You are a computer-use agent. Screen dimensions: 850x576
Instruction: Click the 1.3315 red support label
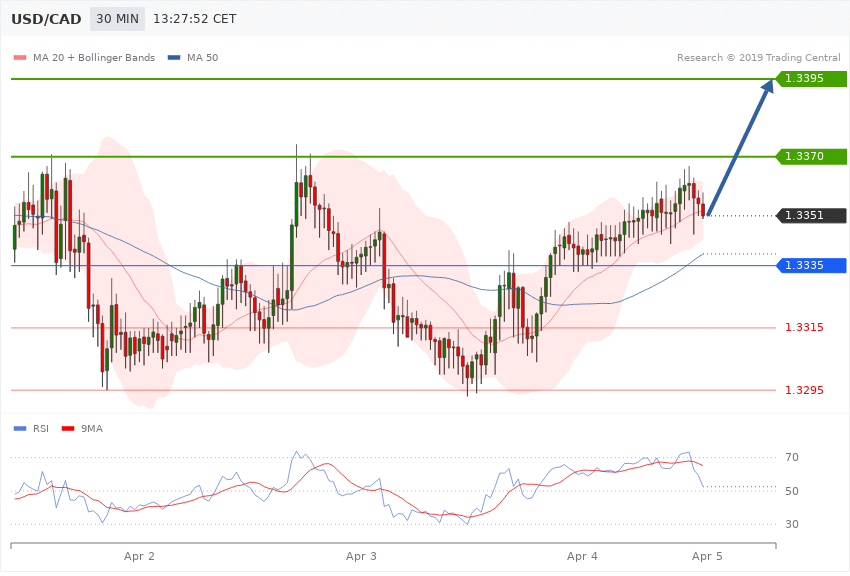click(x=804, y=327)
